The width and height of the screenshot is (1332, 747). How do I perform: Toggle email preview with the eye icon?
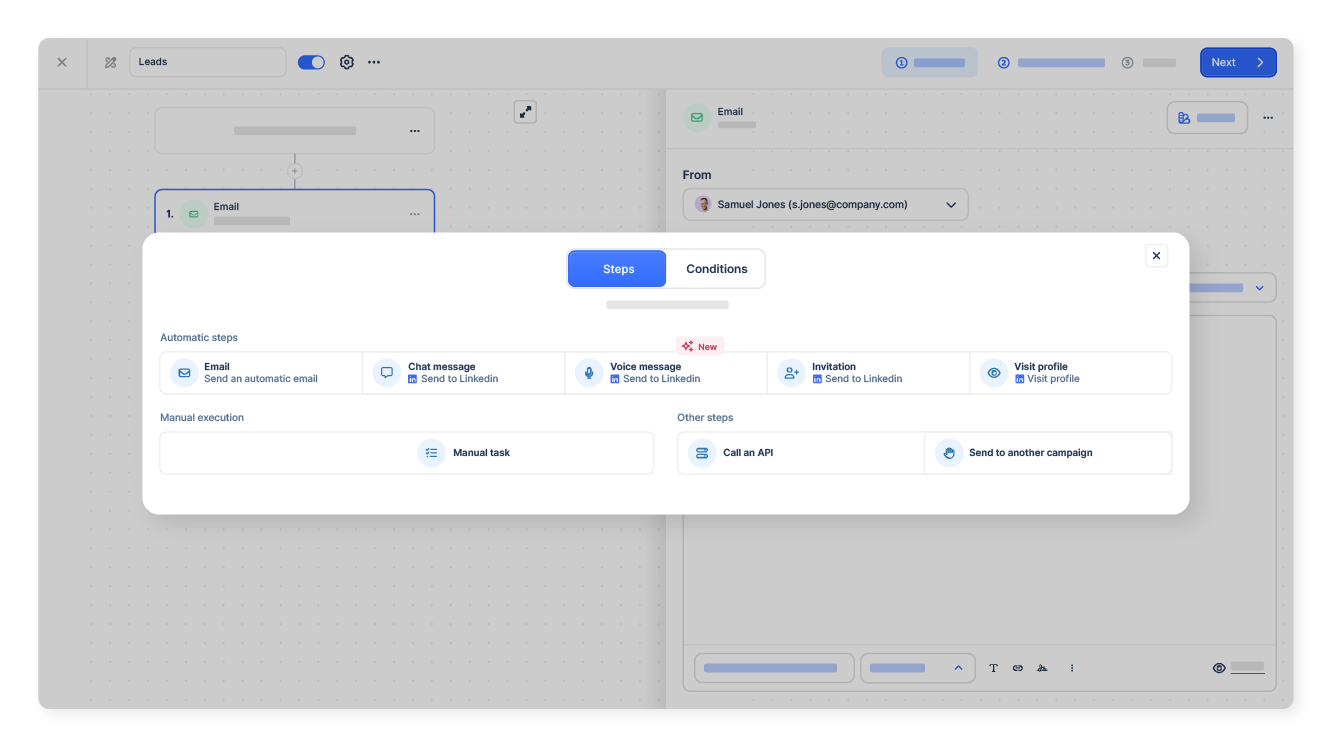coord(1218,668)
